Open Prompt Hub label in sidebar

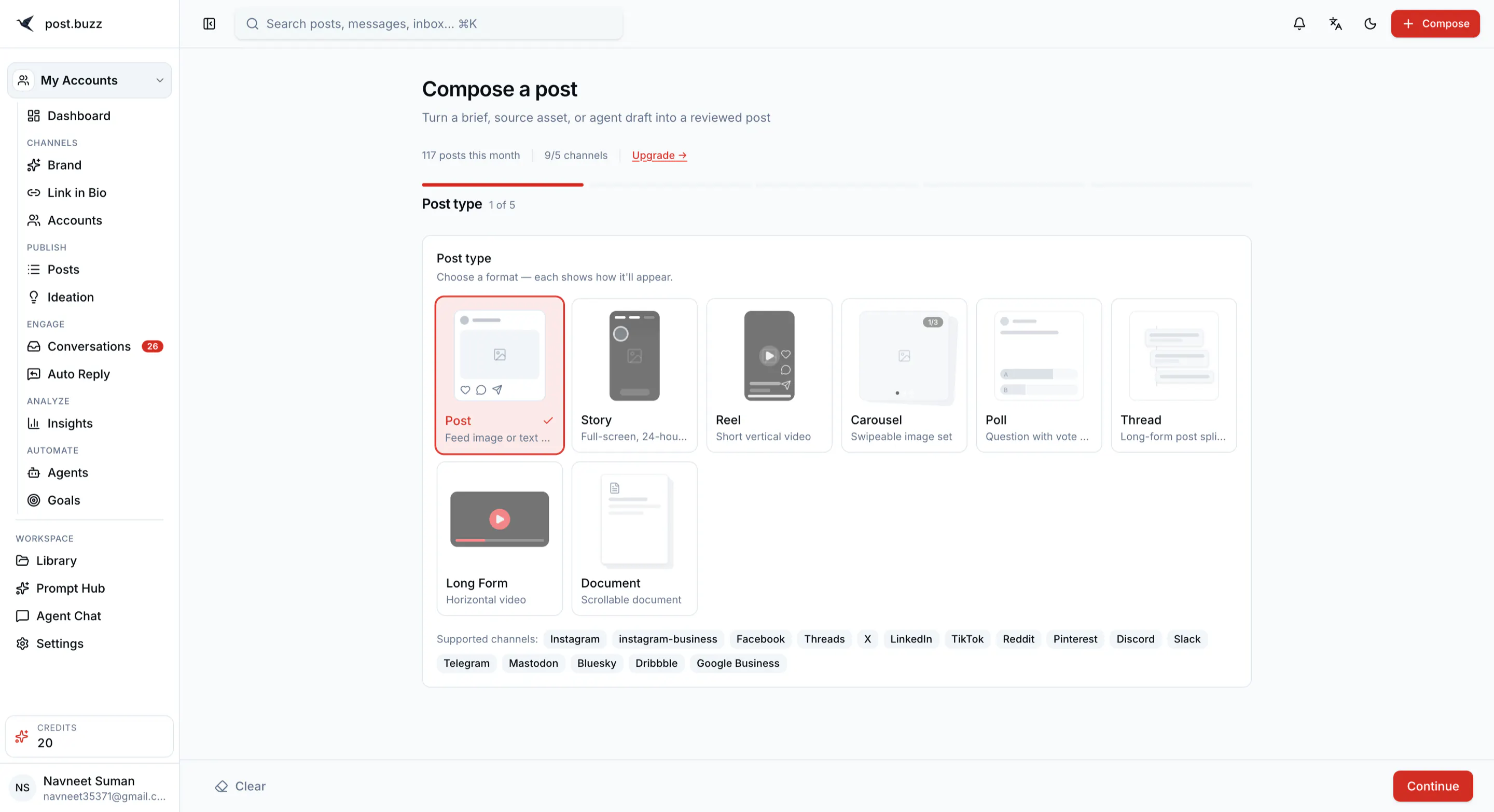[71, 589]
